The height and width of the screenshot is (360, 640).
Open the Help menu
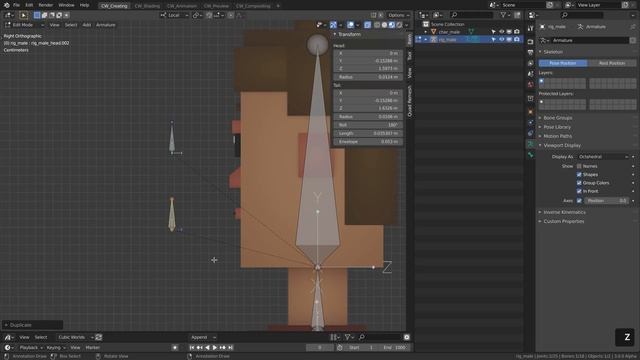pyautogui.click(x=84, y=5)
